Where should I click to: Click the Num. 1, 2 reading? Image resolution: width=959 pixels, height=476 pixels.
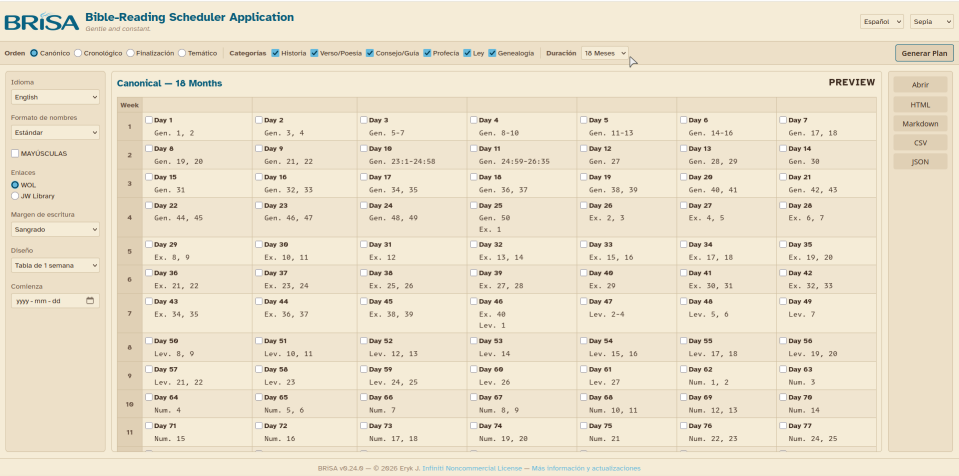point(709,382)
